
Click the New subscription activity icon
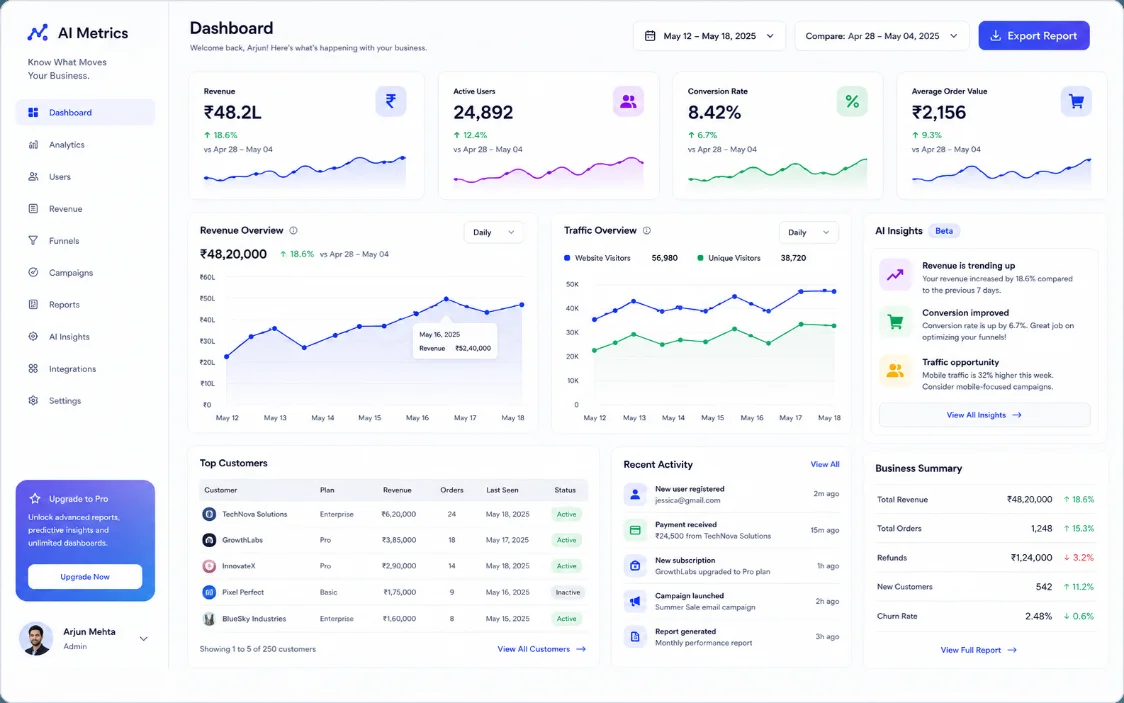635,565
